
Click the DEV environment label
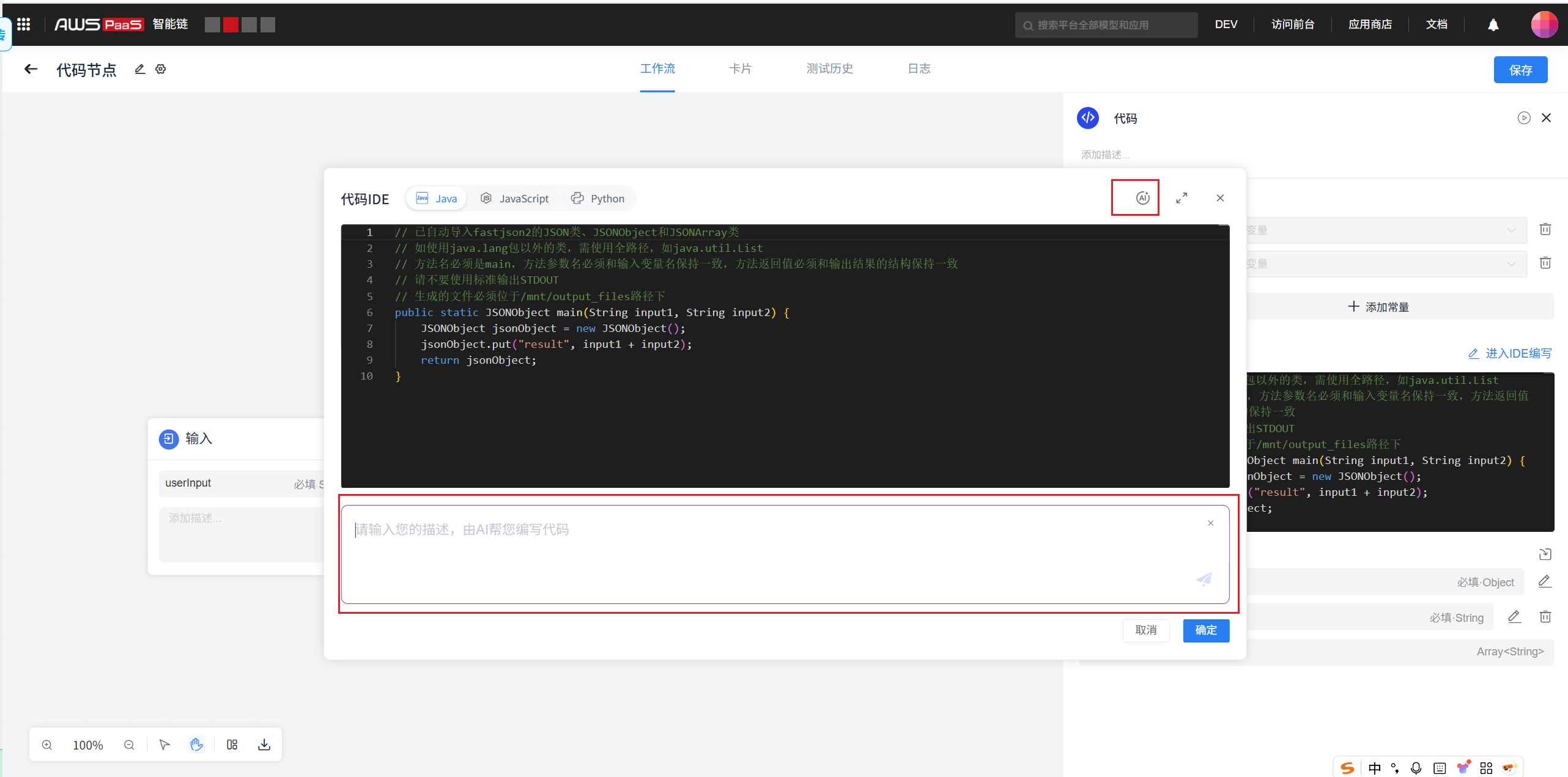[1226, 24]
